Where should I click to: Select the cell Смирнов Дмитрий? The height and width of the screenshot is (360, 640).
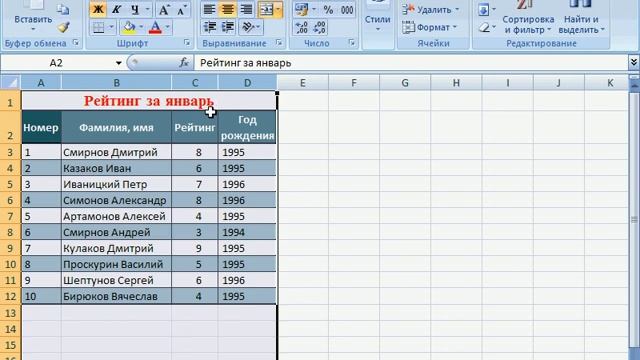click(x=116, y=152)
